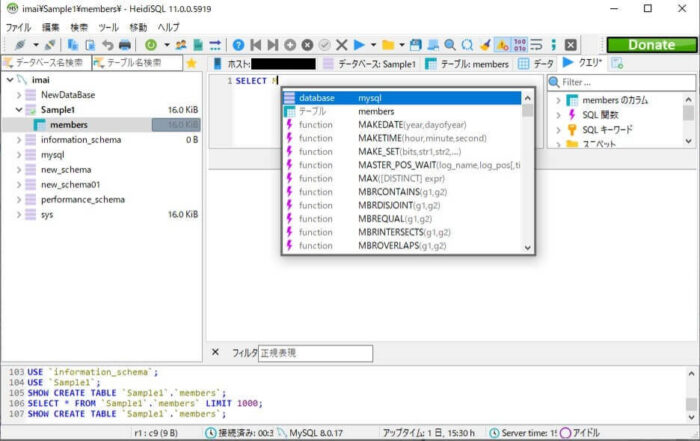
Task: Click the テーブル名検索 filter field
Action: 138,63
